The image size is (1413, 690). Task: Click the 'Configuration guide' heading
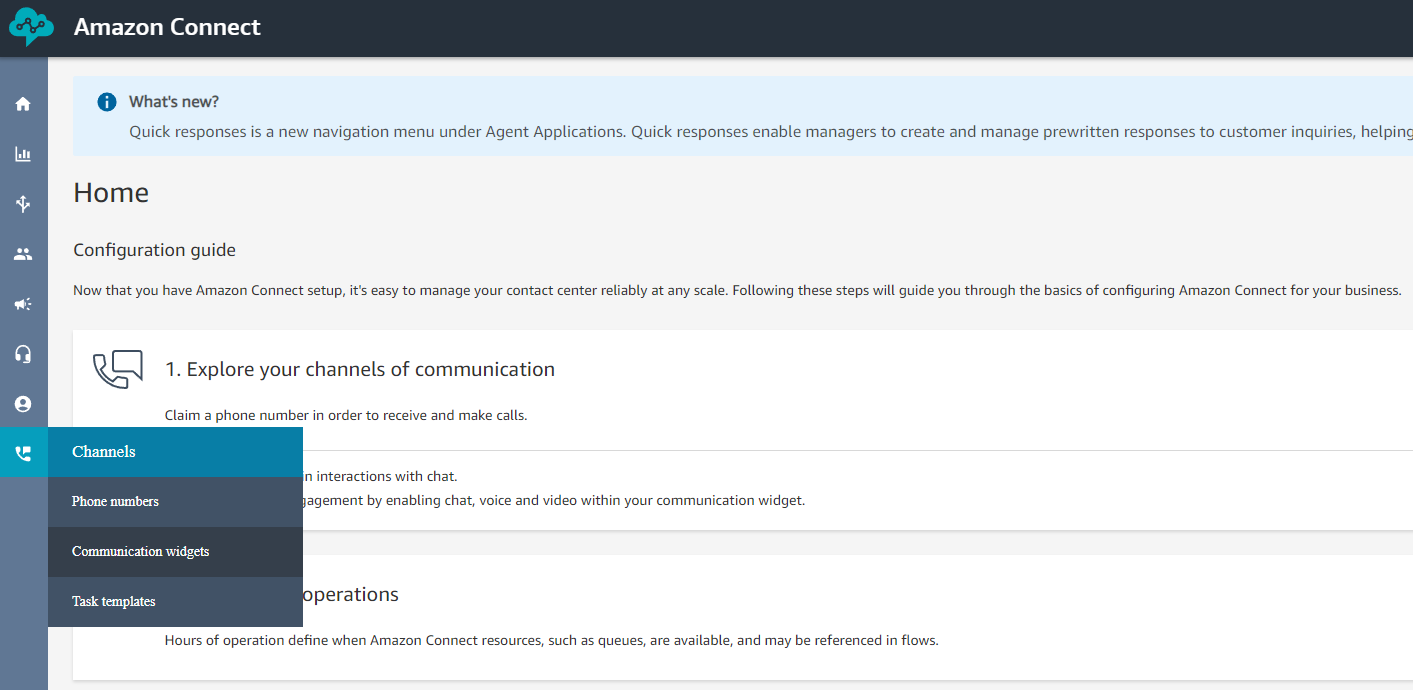[x=155, y=250]
